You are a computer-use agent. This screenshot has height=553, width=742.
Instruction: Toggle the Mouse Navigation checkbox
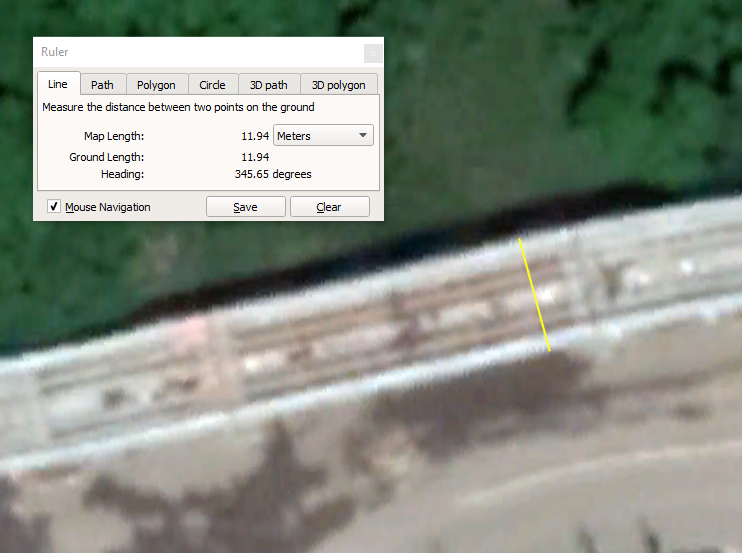pos(54,206)
